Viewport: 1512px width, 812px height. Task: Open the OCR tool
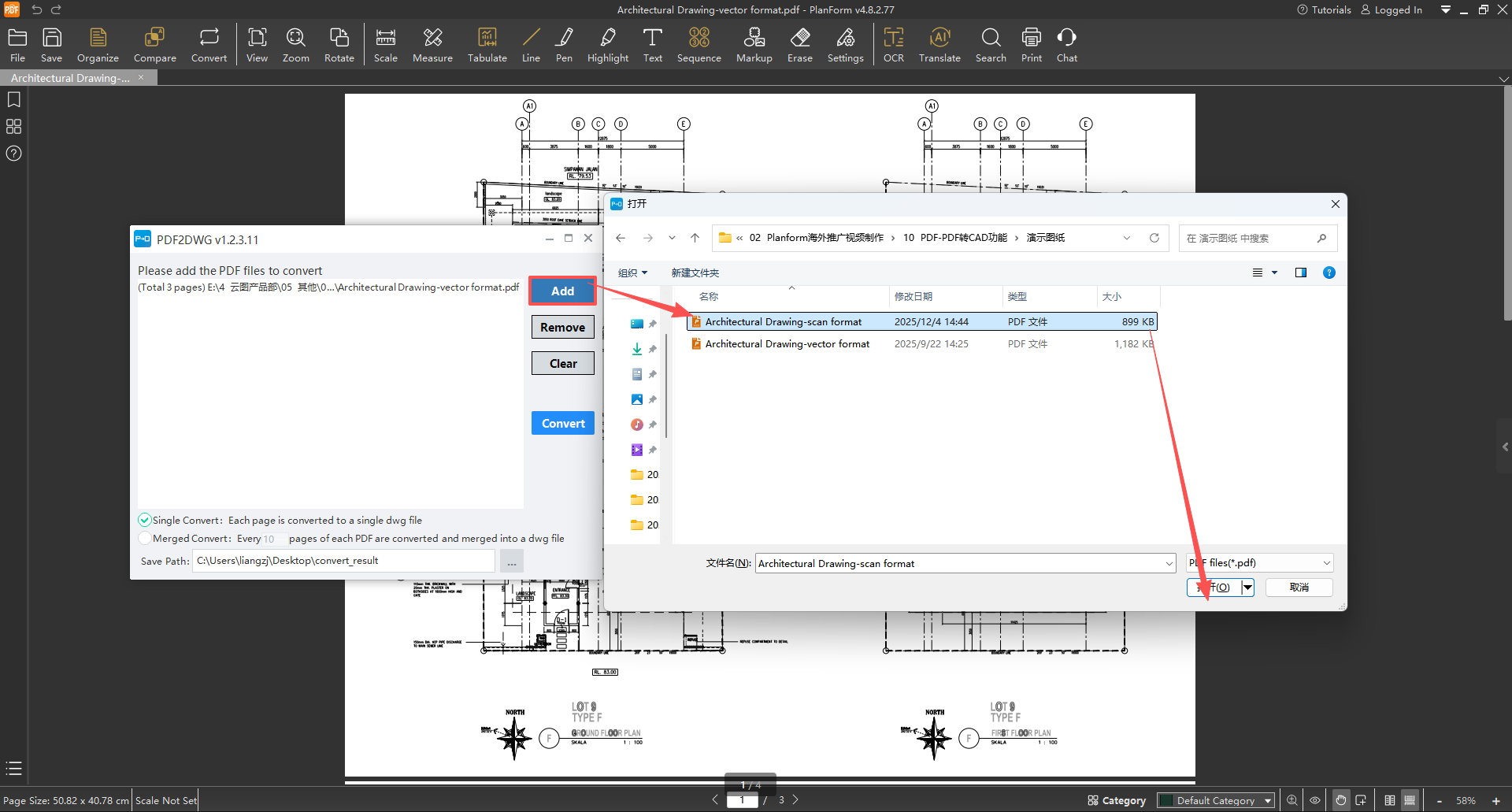[893, 45]
